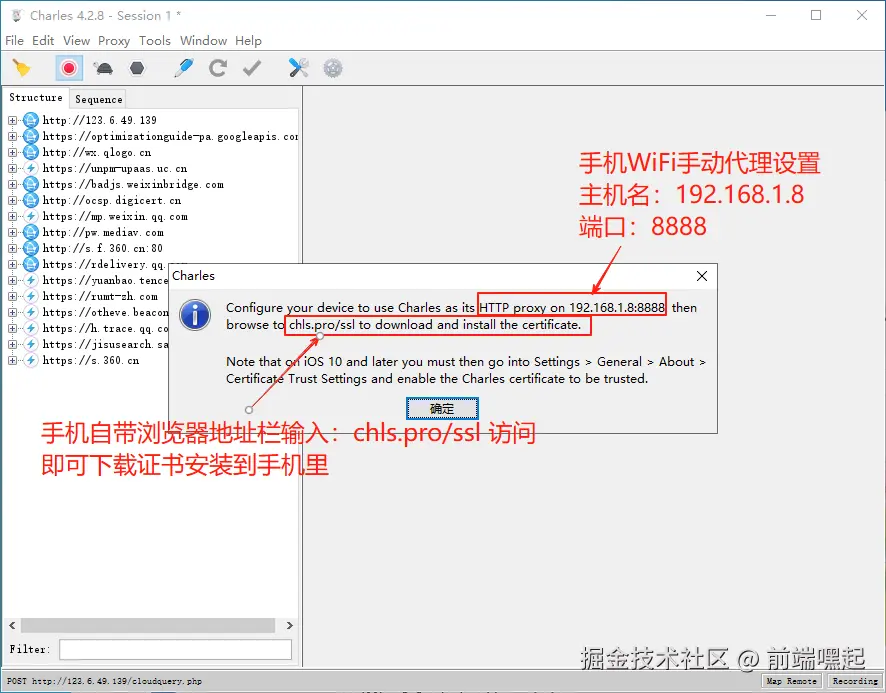Click the Recording status button
The width and height of the screenshot is (886, 693).
tap(855, 681)
